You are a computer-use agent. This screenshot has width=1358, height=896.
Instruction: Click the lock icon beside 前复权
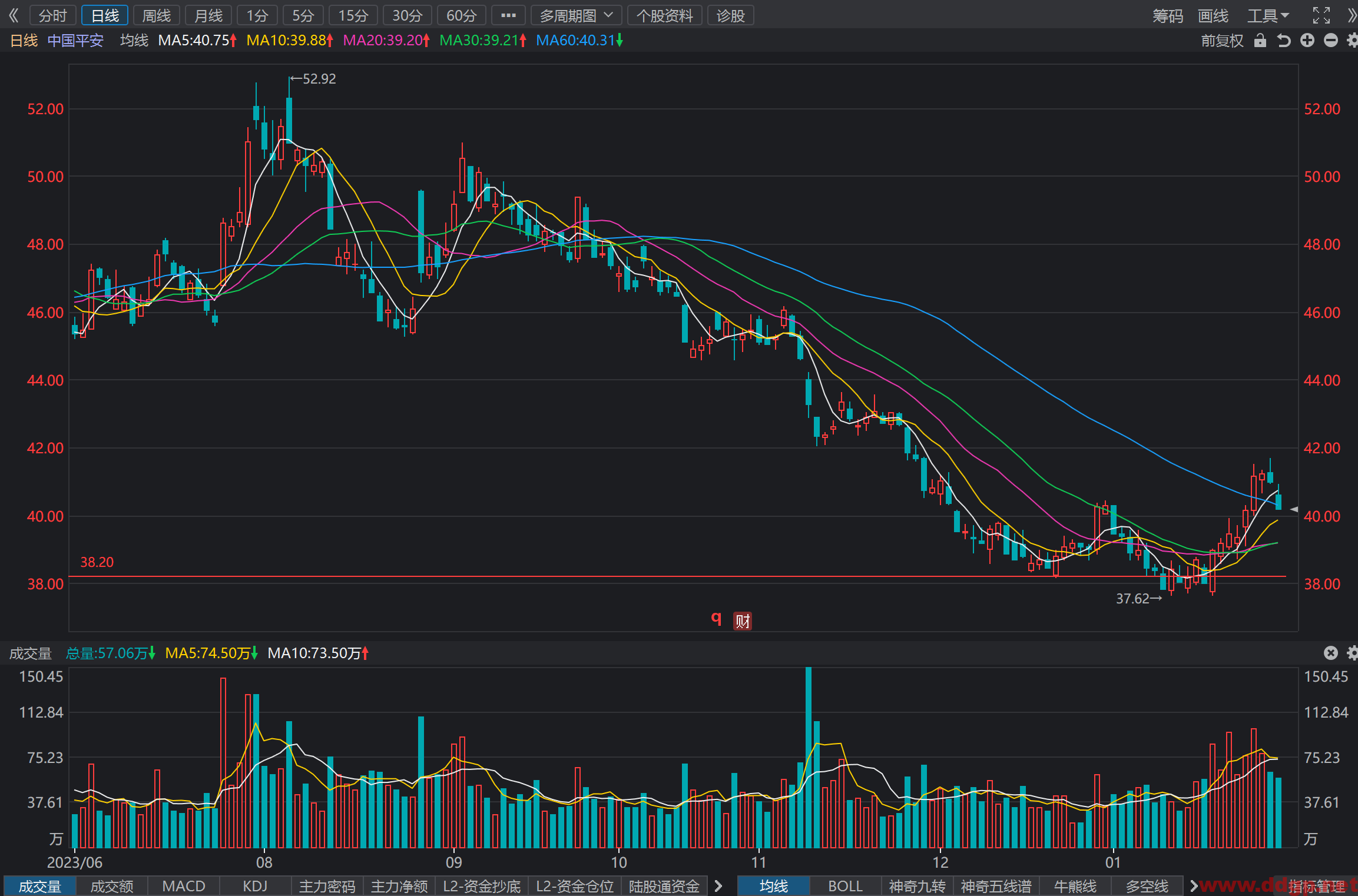coord(1260,41)
